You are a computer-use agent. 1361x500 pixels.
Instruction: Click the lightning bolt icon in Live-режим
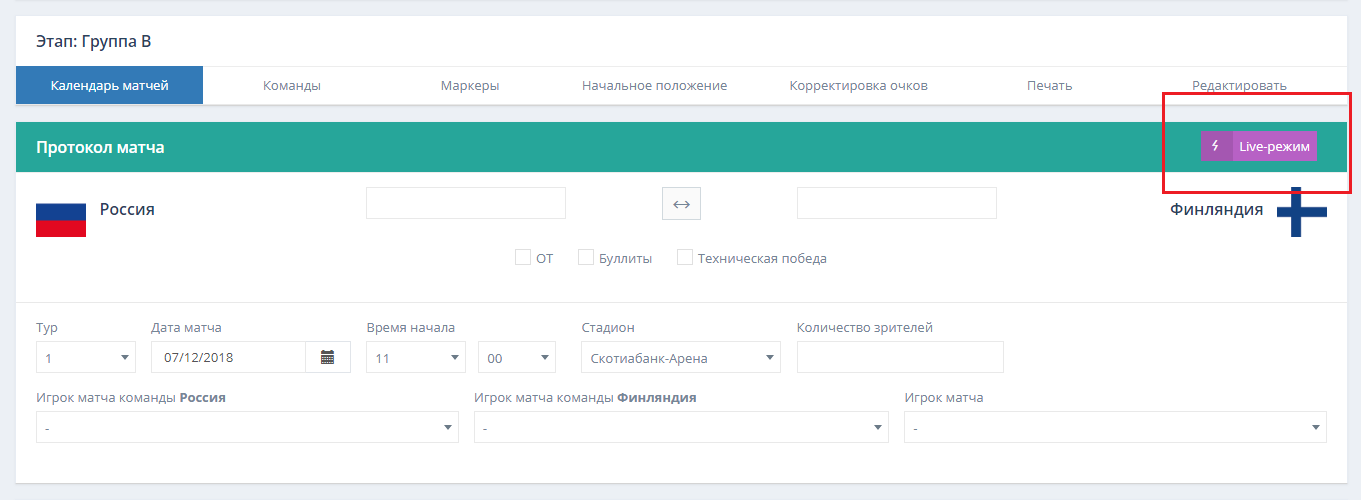click(x=1216, y=146)
